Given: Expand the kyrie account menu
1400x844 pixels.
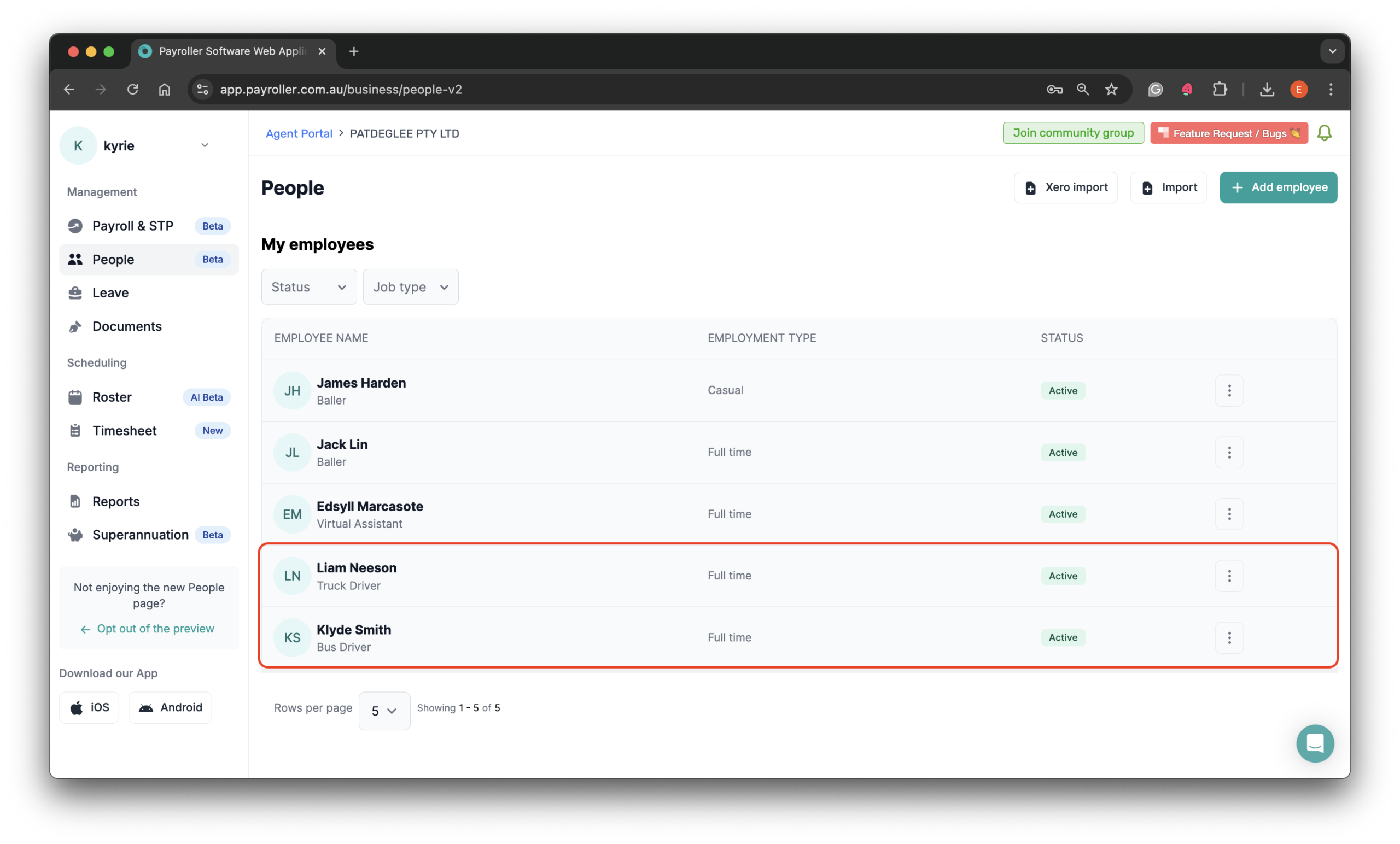Looking at the screenshot, I should point(205,145).
